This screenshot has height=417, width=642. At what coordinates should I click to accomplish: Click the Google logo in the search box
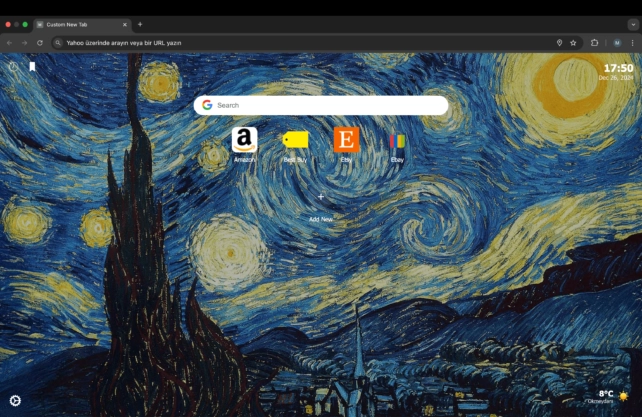coord(207,105)
